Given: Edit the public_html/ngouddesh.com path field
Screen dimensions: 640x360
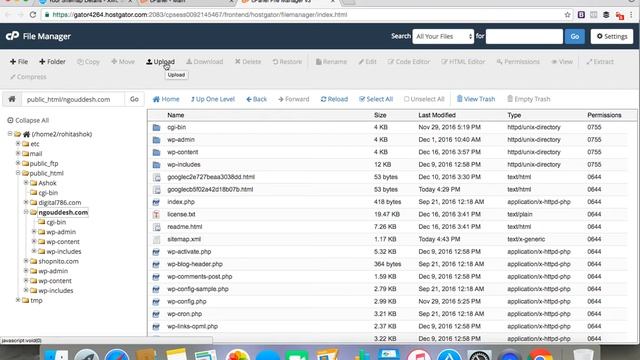Looking at the screenshot, I should 73,99.
